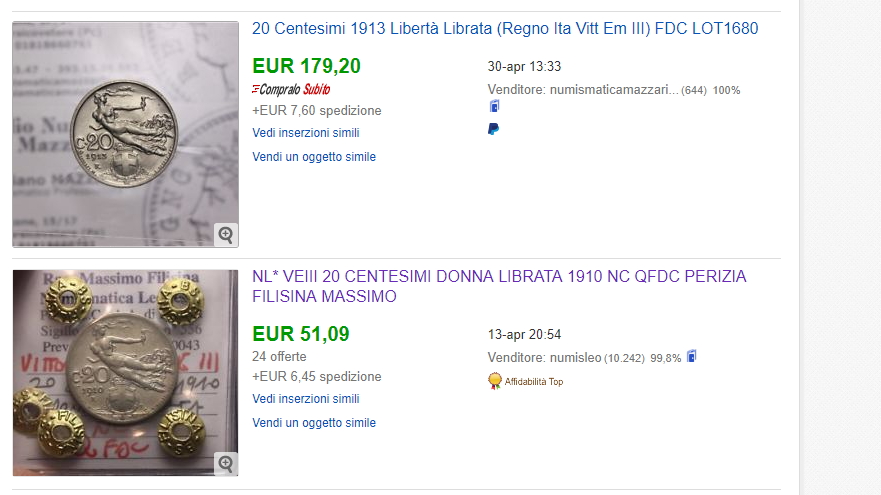Click Affidabilità Top rosette badge icon

pyautogui.click(x=494, y=381)
